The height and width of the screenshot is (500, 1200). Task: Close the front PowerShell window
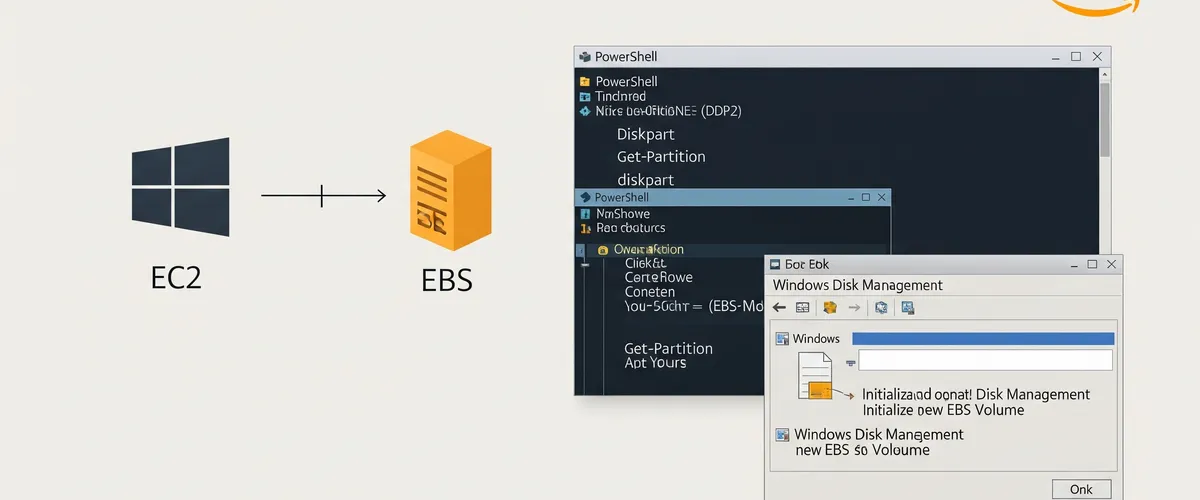coord(880,197)
